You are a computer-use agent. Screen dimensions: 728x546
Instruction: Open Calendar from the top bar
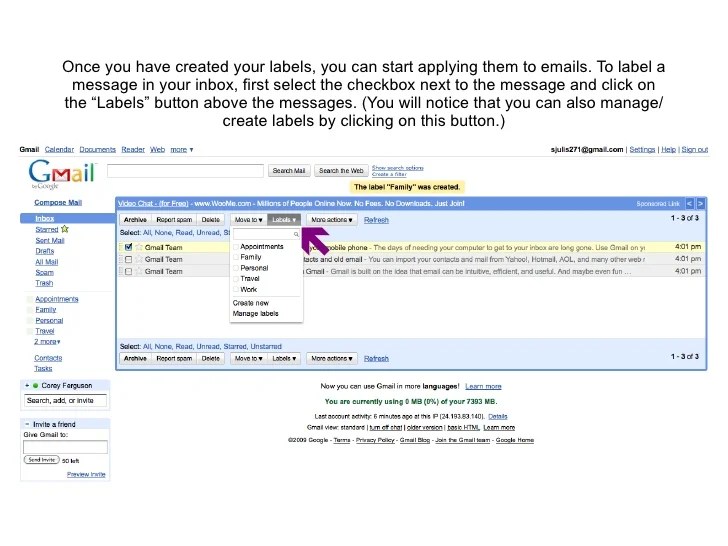59,150
